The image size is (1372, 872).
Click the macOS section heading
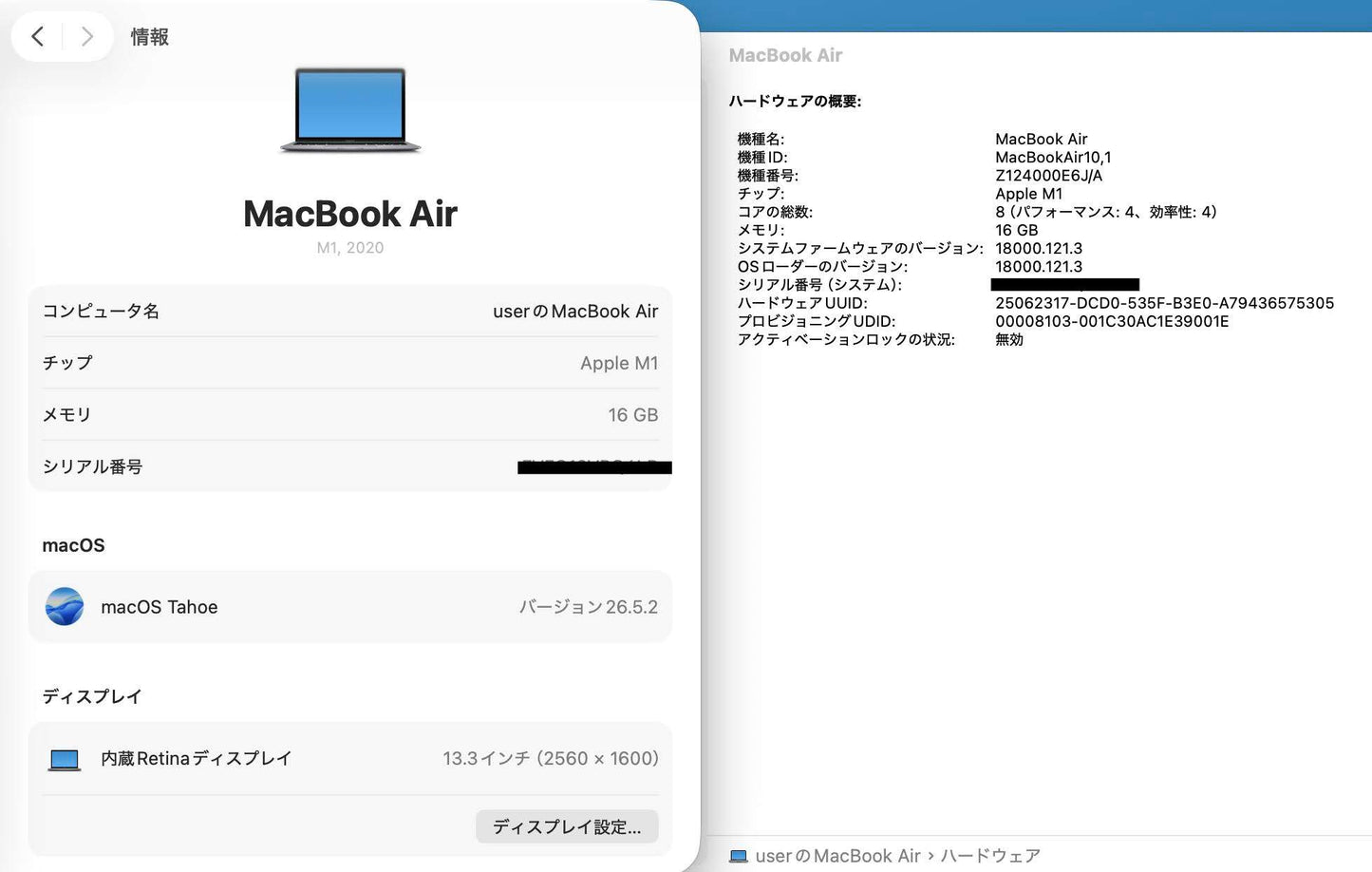tap(73, 546)
